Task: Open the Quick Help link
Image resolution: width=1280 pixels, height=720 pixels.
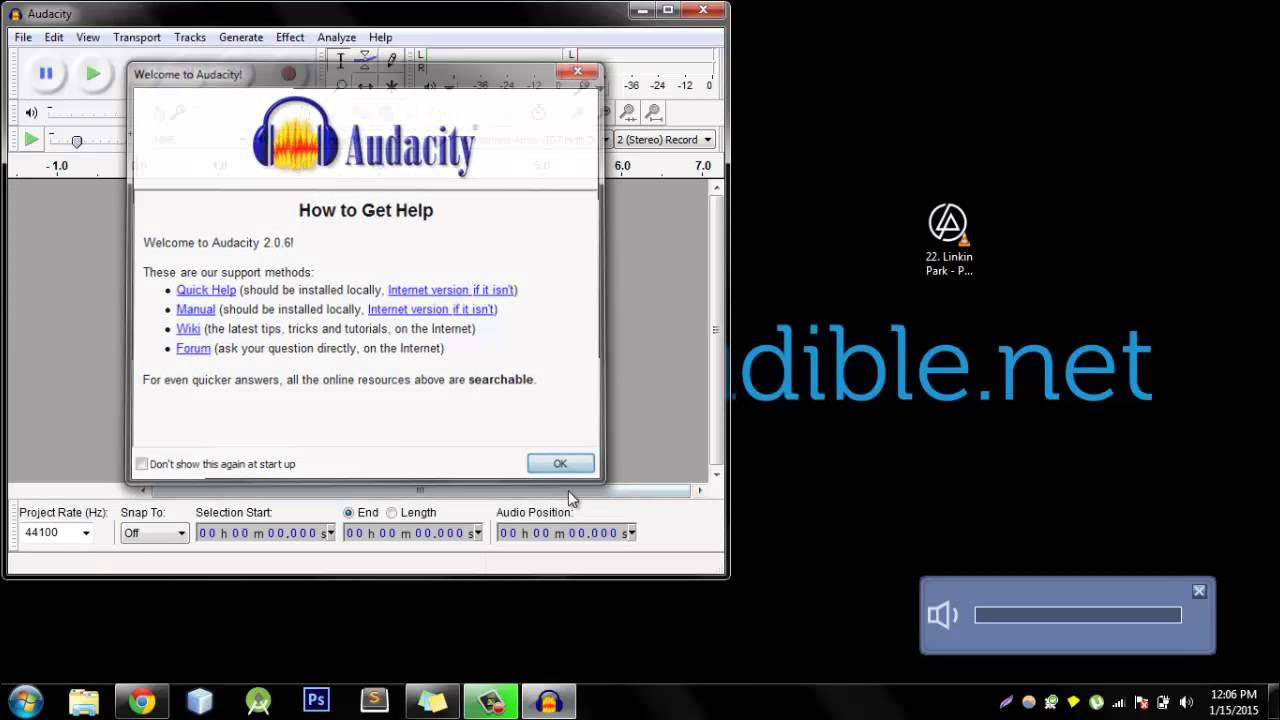Action: coord(206,290)
